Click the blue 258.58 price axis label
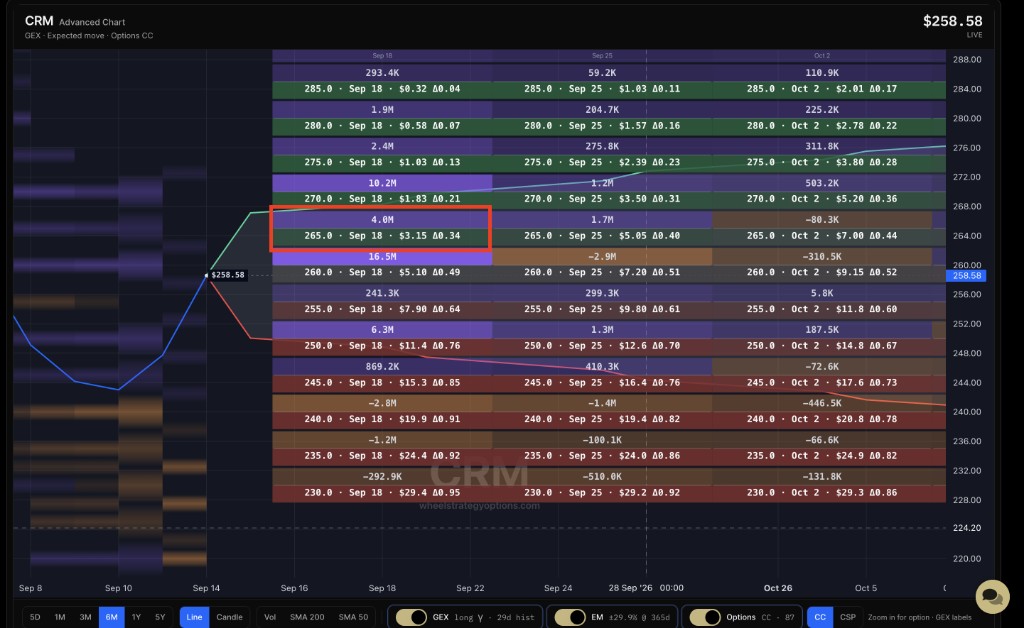 967,275
